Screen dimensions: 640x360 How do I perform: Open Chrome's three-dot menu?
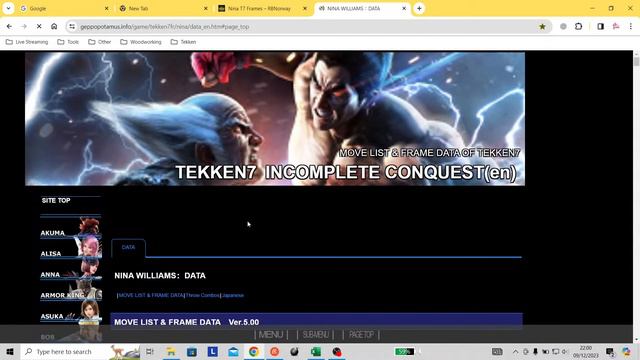coord(631,27)
